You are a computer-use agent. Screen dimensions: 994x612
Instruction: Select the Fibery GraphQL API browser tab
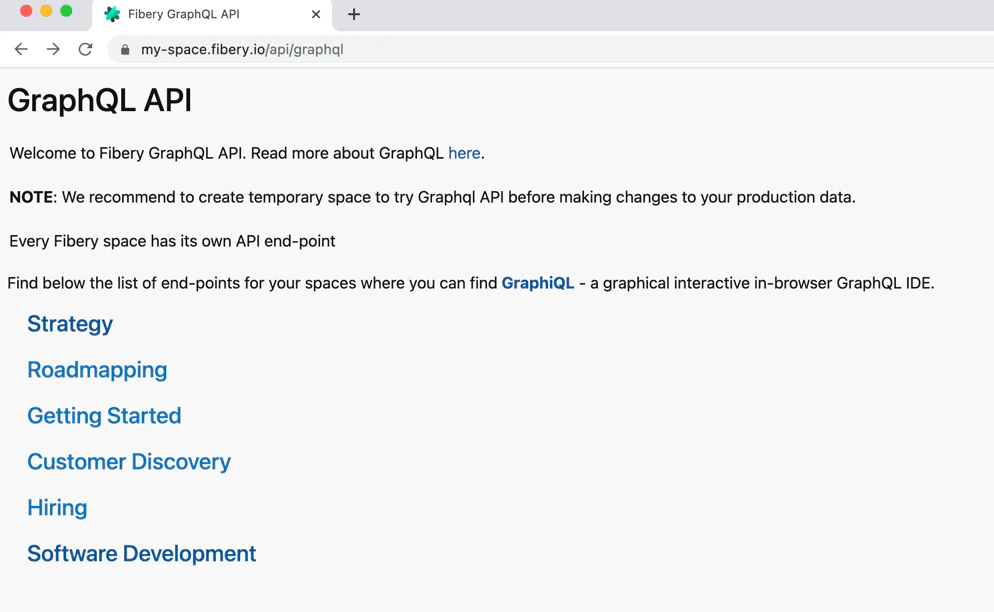pos(212,15)
